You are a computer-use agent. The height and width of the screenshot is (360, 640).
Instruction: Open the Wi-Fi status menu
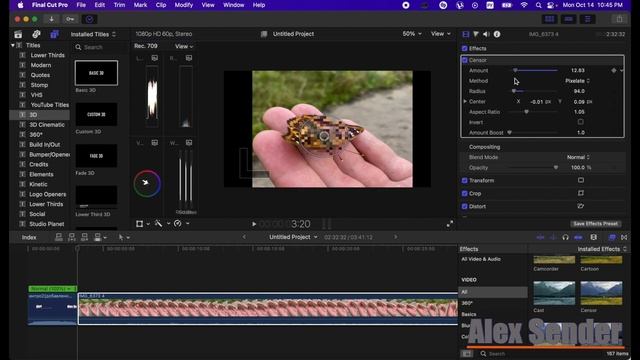click(x=524, y=5)
